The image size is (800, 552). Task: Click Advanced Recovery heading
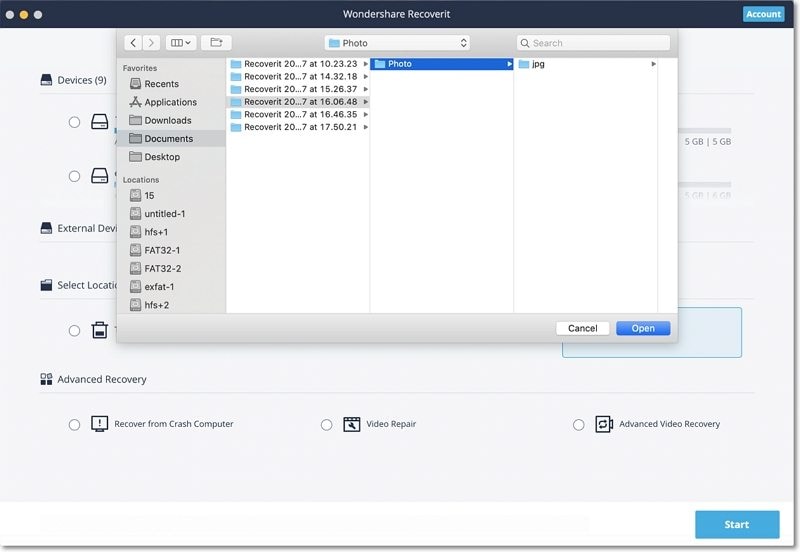pos(102,380)
